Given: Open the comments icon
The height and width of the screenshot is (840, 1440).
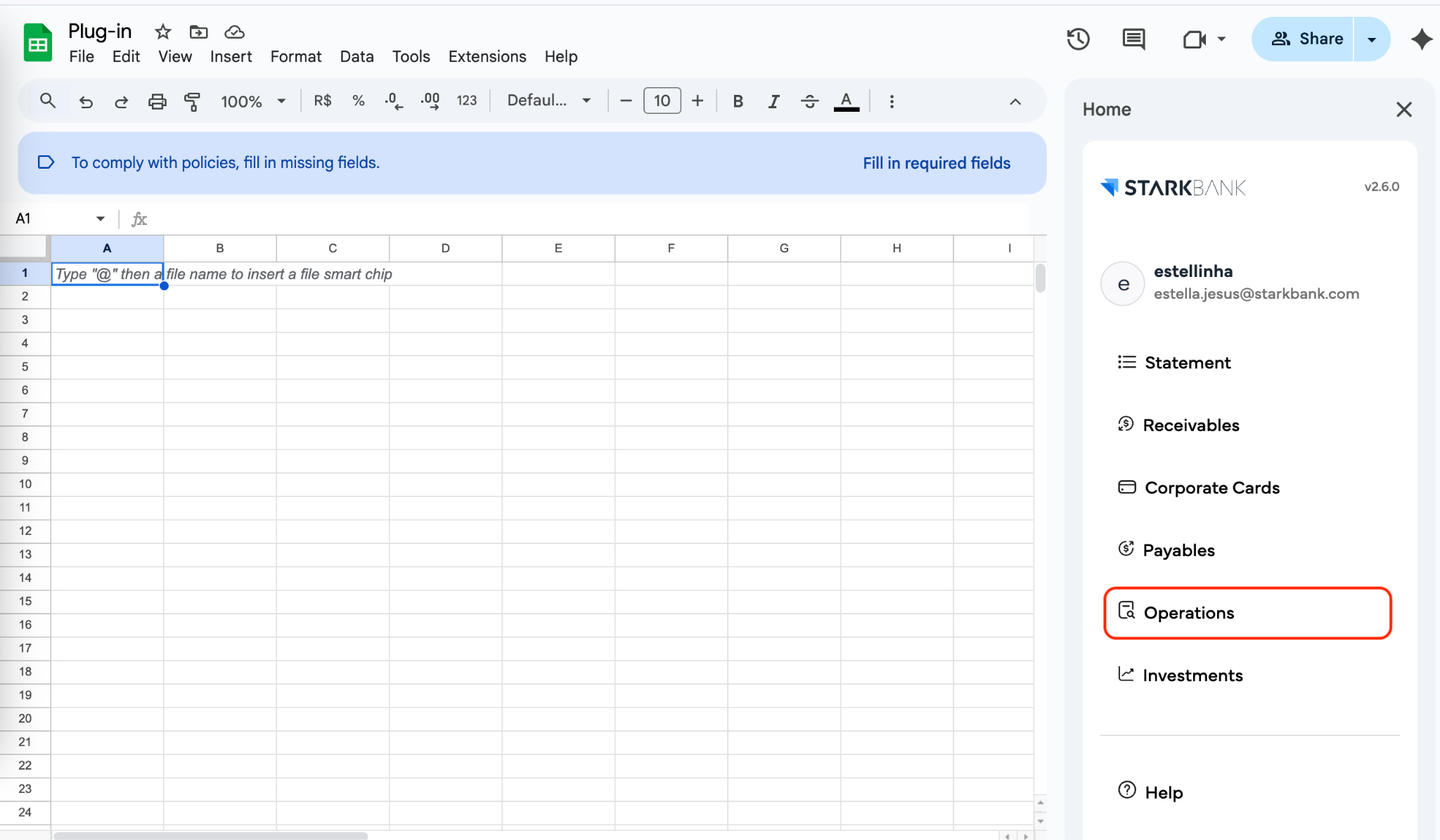Looking at the screenshot, I should click(x=1133, y=39).
